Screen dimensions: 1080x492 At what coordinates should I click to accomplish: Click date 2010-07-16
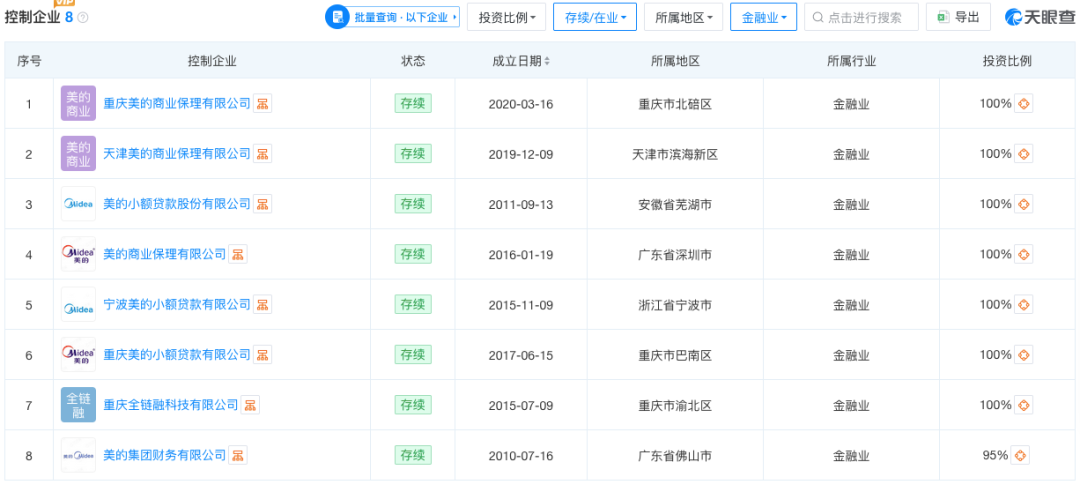521,456
